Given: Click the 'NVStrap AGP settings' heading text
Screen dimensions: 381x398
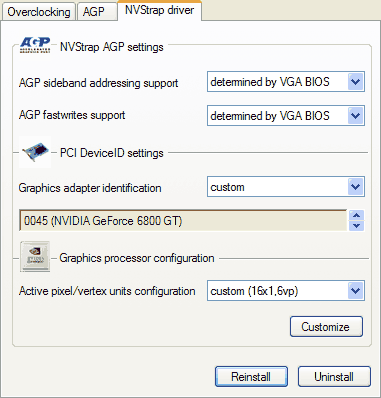Looking at the screenshot, I should coord(112,47).
